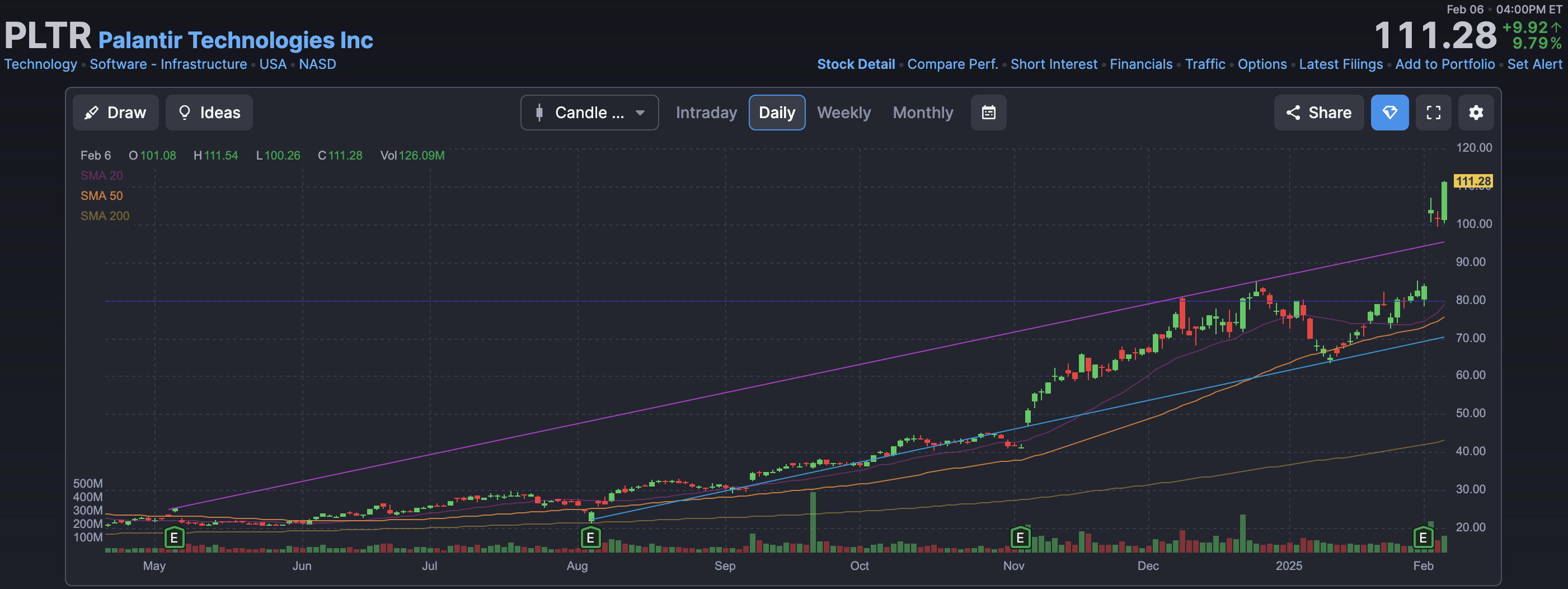Open Financials page
The width and height of the screenshot is (1568, 589).
pos(1140,64)
